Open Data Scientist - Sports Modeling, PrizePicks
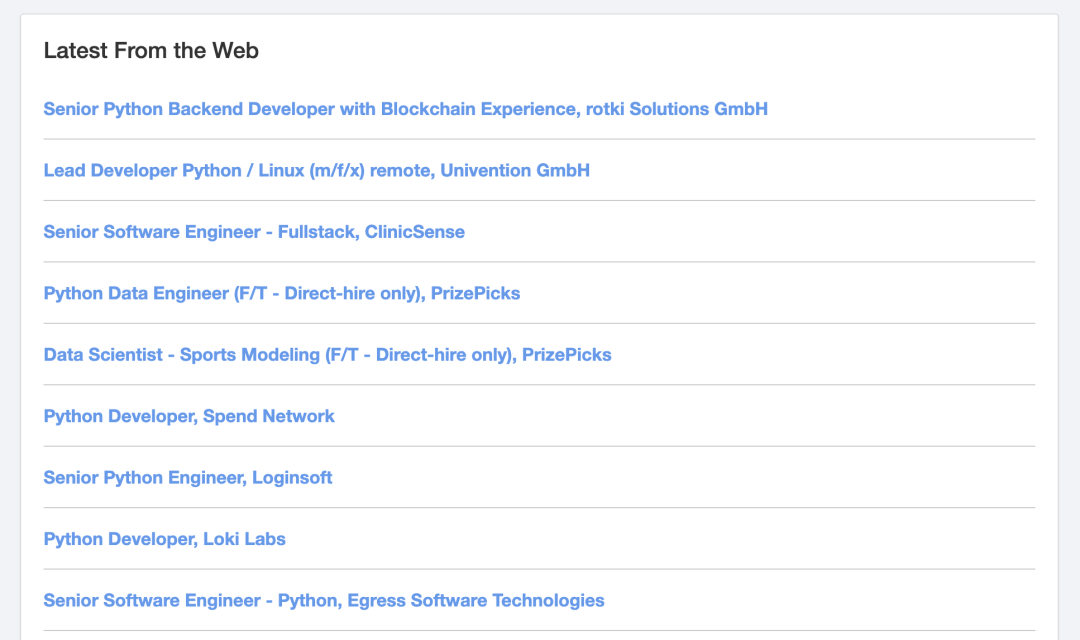The image size is (1080, 640). click(327, 355)
